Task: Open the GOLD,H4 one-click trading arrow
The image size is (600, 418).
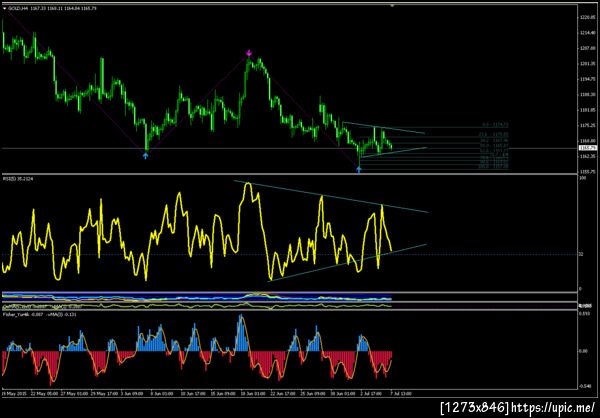Action: (x=4, y=7)
